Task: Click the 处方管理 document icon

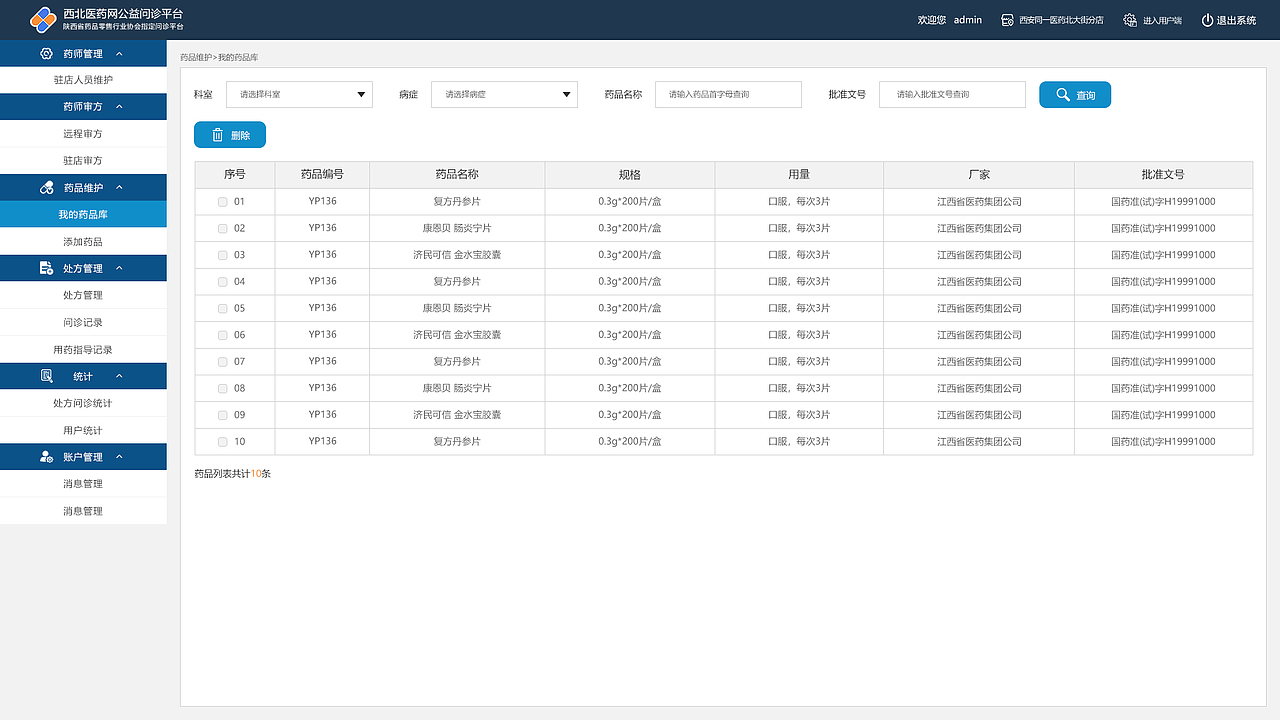Action: pos(46,269)
